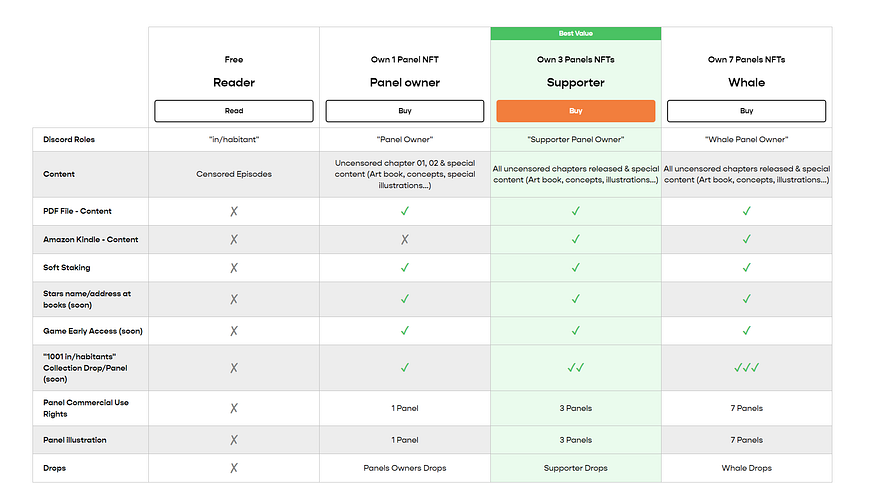Click X mark in Reader Drops row
The image size is (875, 484).
pyautogui.click(x=234, y=468)
